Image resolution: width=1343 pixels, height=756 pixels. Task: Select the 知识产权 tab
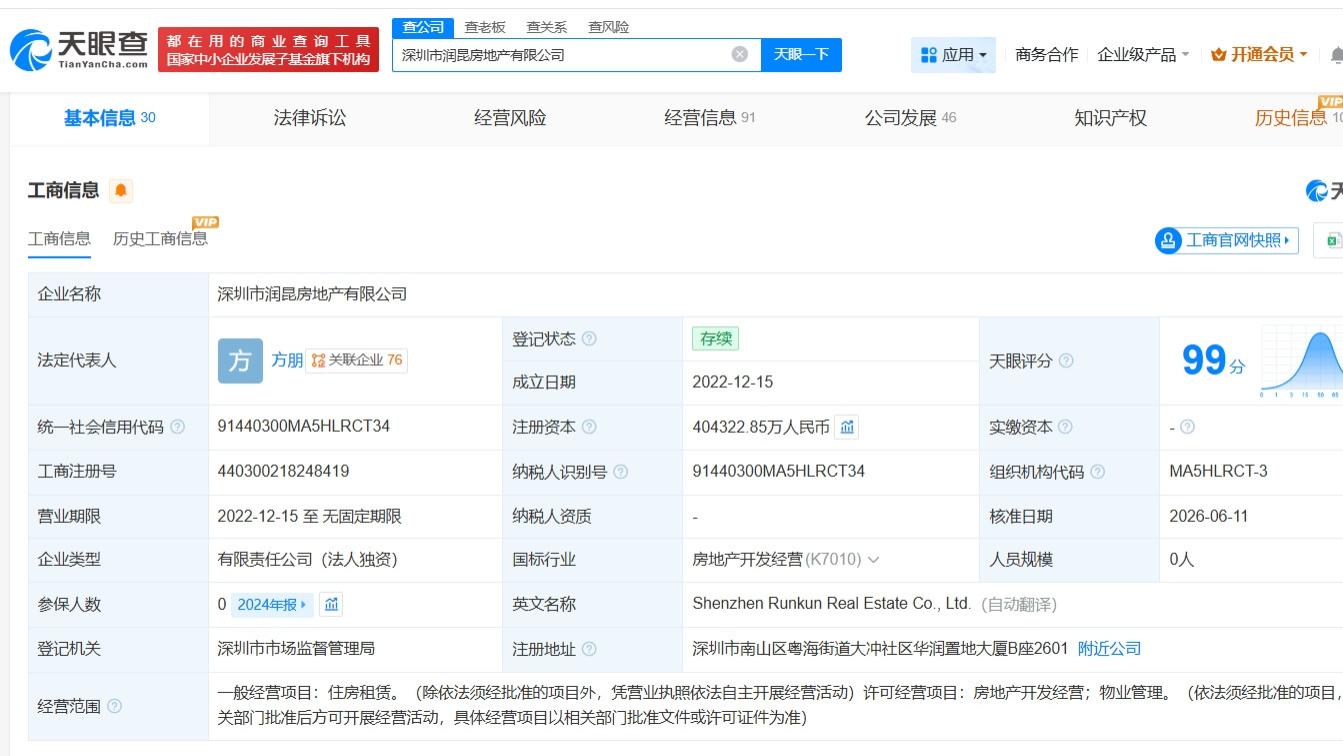pos(1110,118)
